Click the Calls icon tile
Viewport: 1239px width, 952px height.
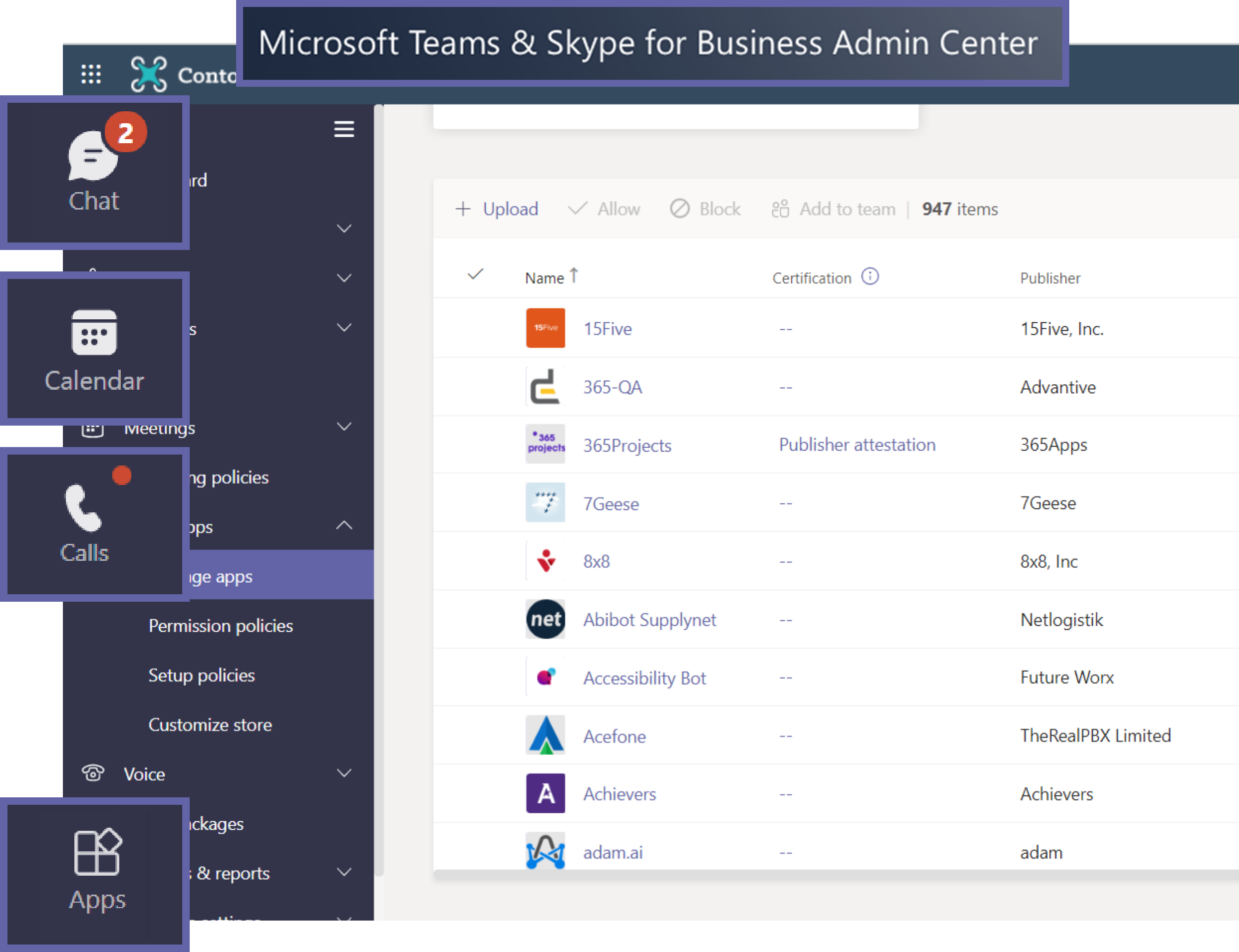(x=95, y=524)
